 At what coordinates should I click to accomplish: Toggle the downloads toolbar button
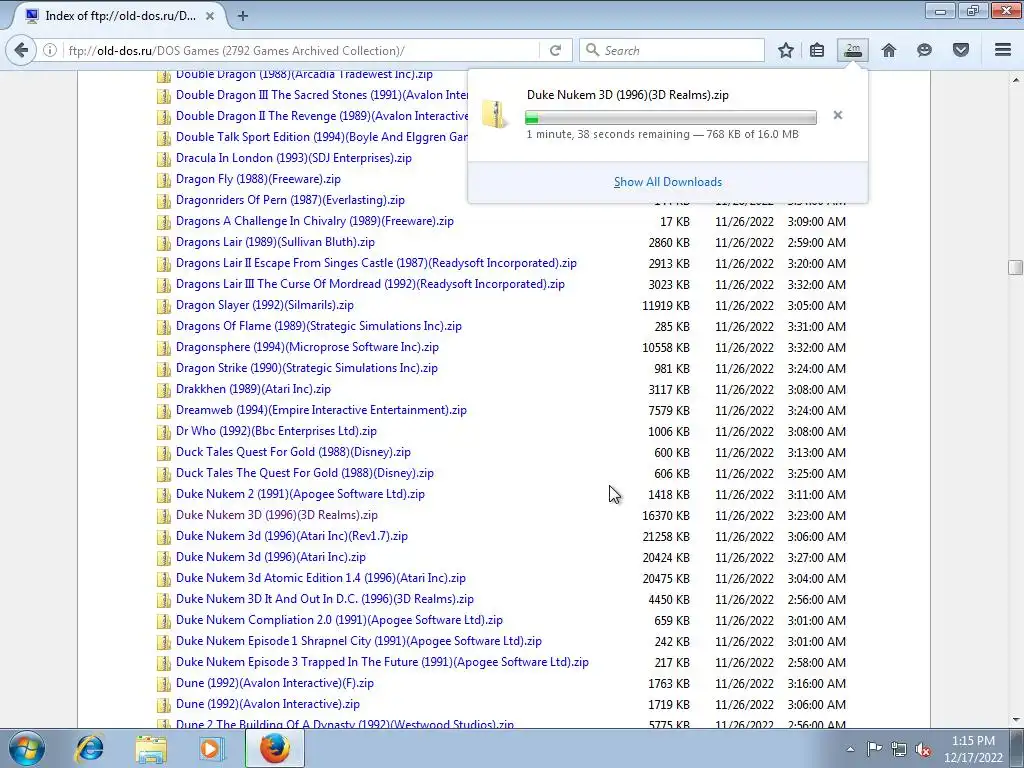(853, 50)
